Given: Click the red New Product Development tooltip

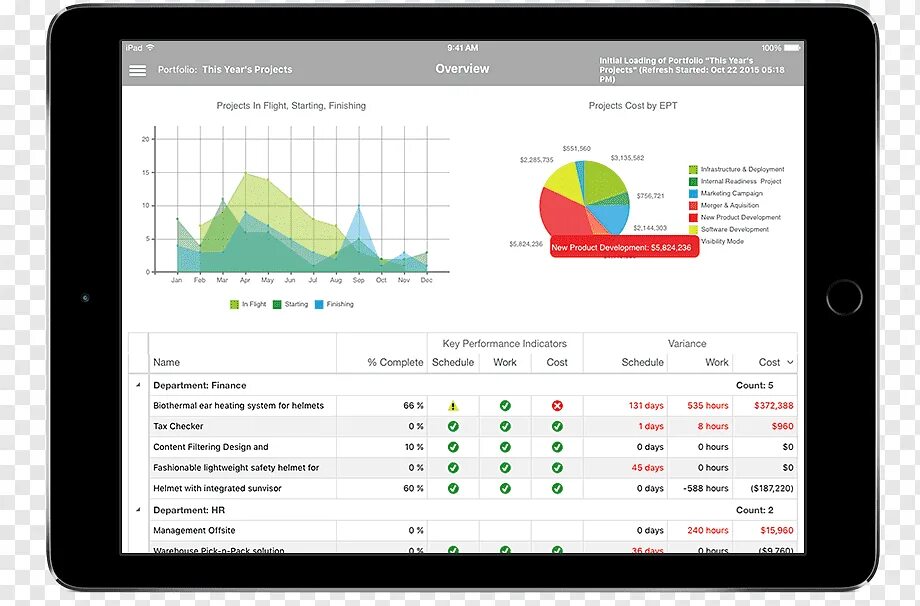Looking at the screenshot, I should [x=624, y=248].
